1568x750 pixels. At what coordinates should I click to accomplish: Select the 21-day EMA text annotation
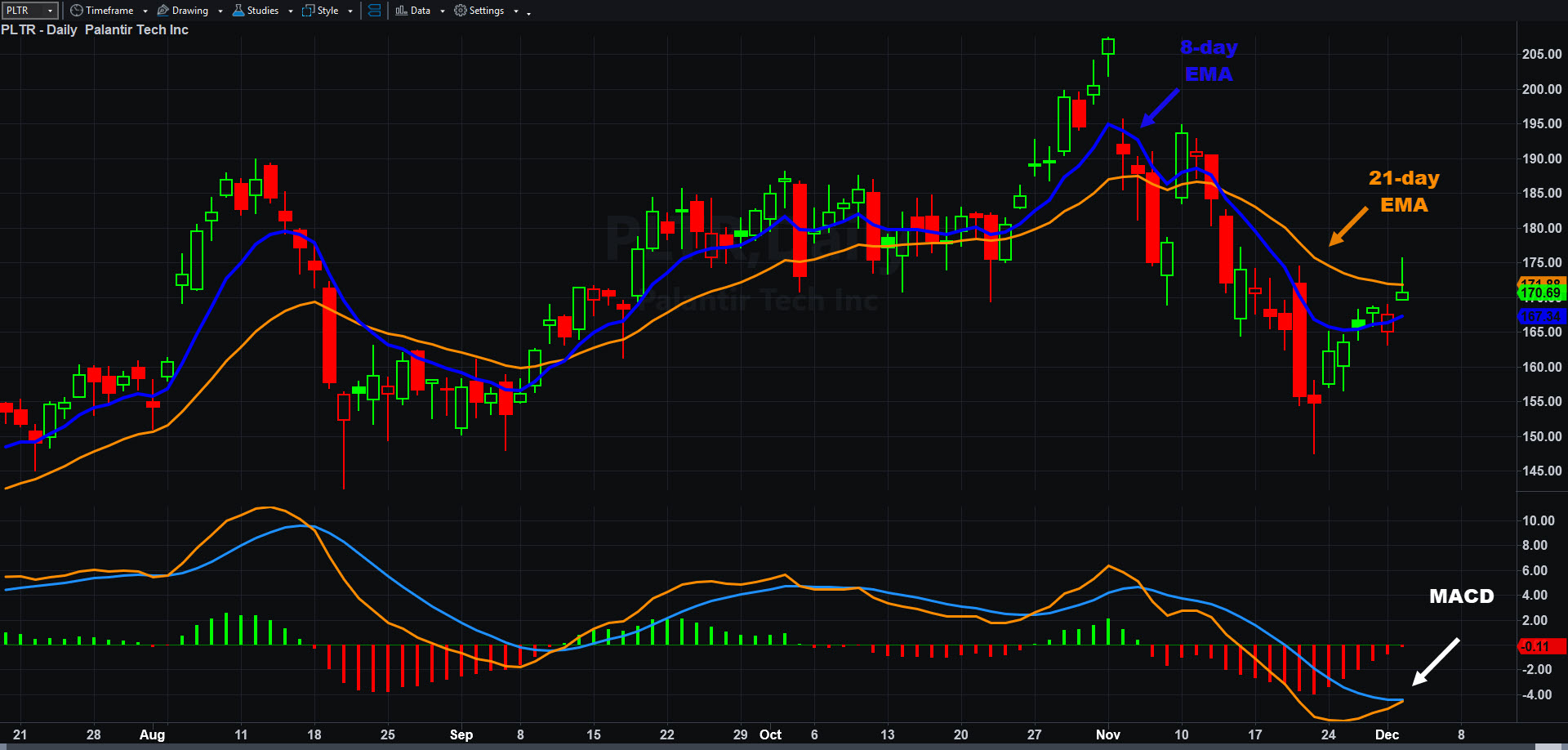[x=1404, y=191]
